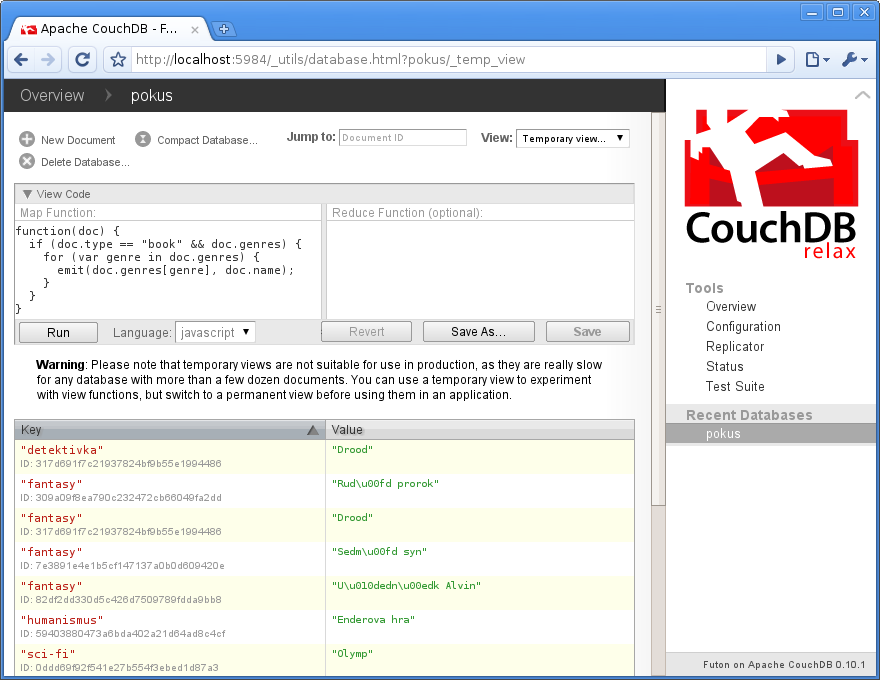Reload the page with the refresh icon

tap(82, 59)
